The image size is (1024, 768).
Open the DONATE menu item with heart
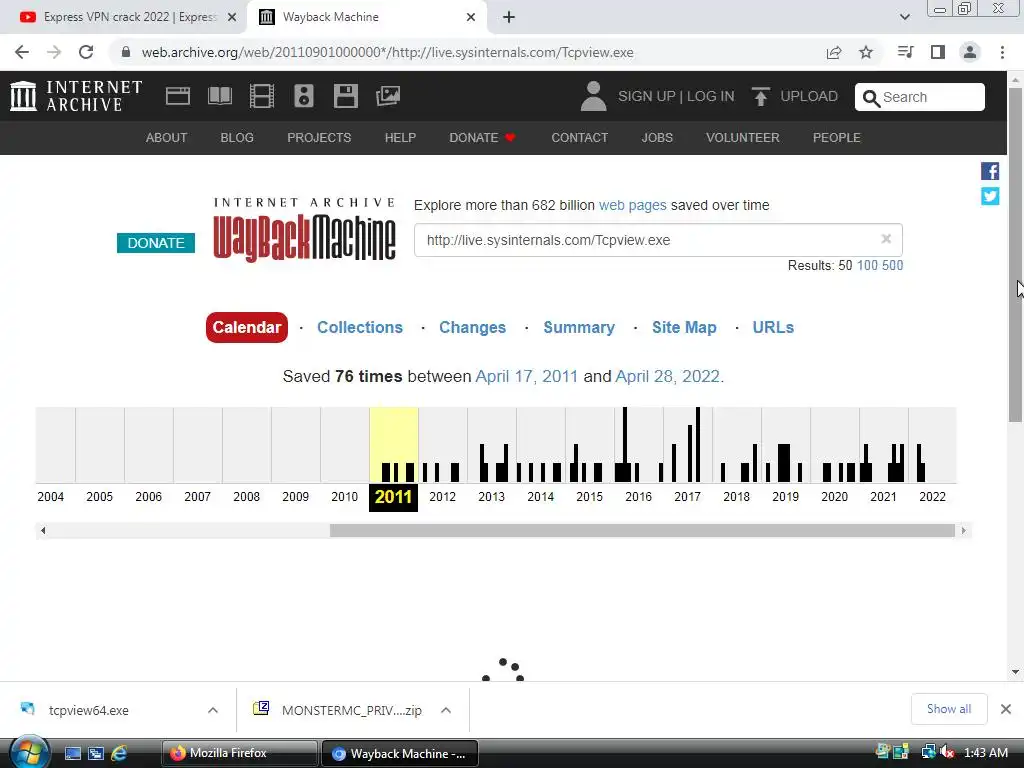tap(483, 138)
